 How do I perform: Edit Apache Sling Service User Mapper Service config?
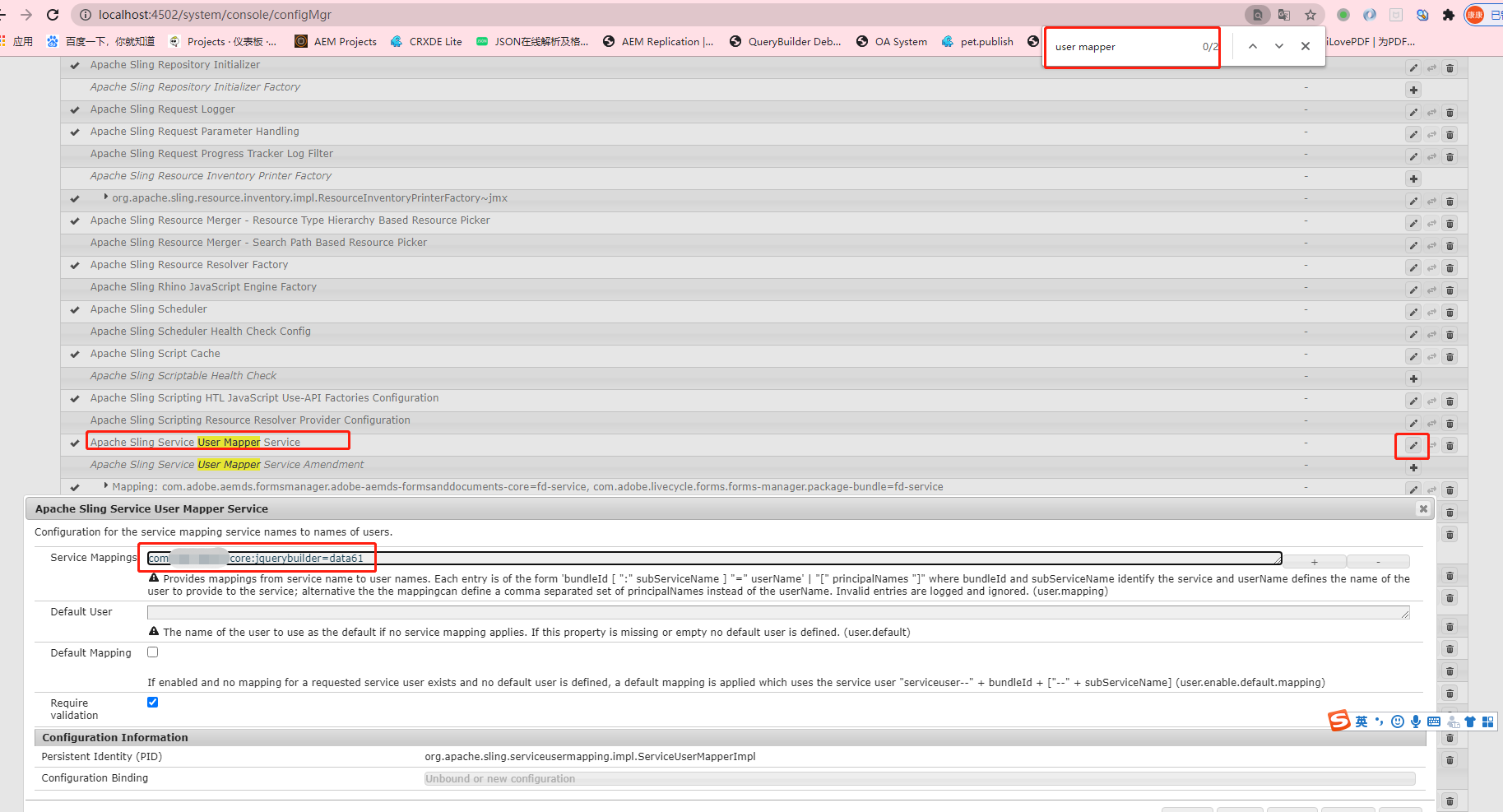pyautogui.click(x=1413, y=446)
